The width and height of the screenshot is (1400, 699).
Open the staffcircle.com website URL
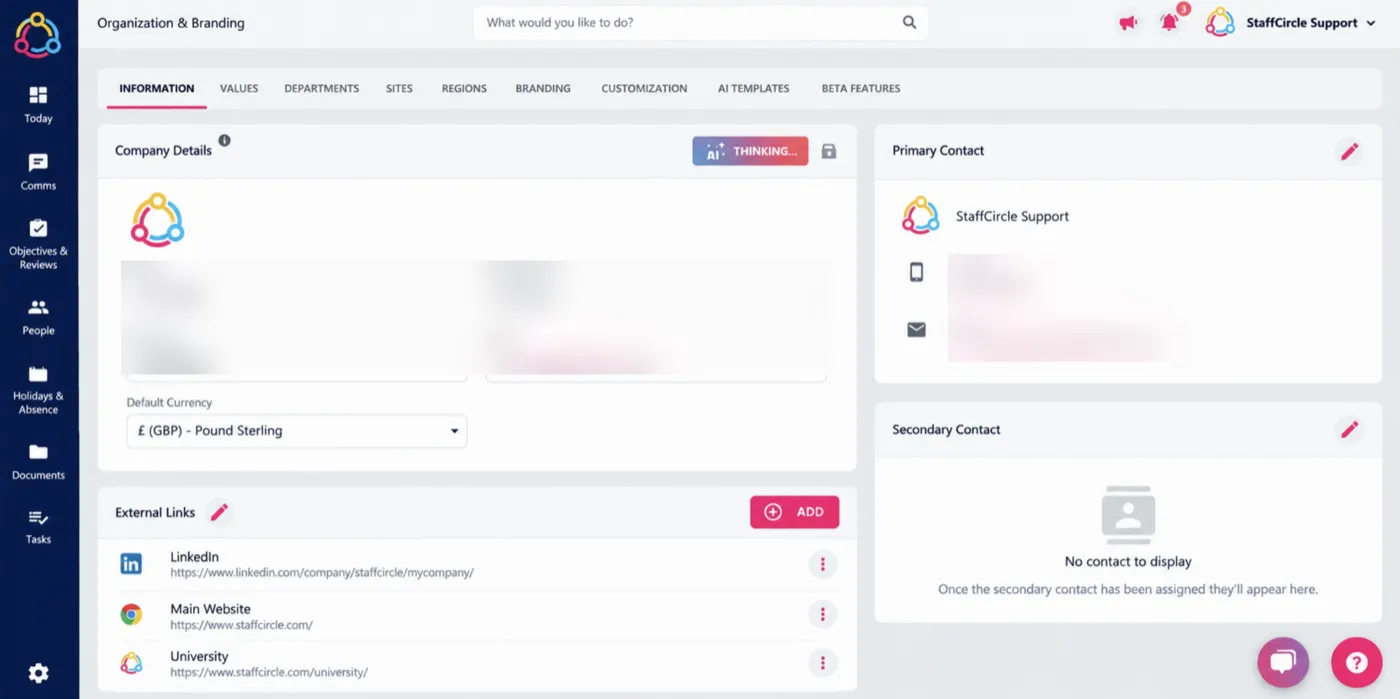[x=241, y=625]
